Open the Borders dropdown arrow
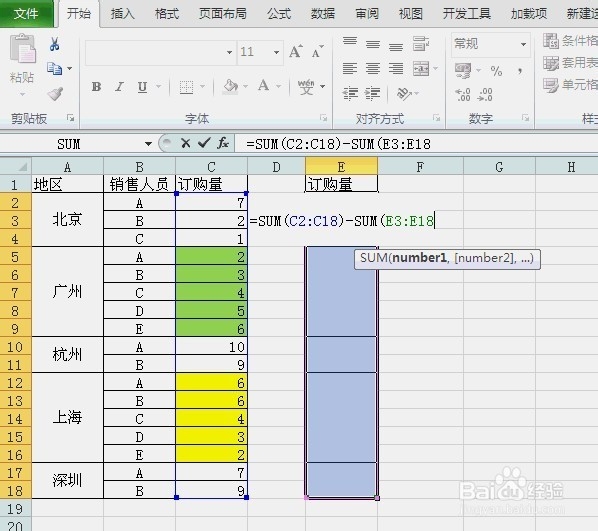598x531 pixels. click(x=203, y=87)
